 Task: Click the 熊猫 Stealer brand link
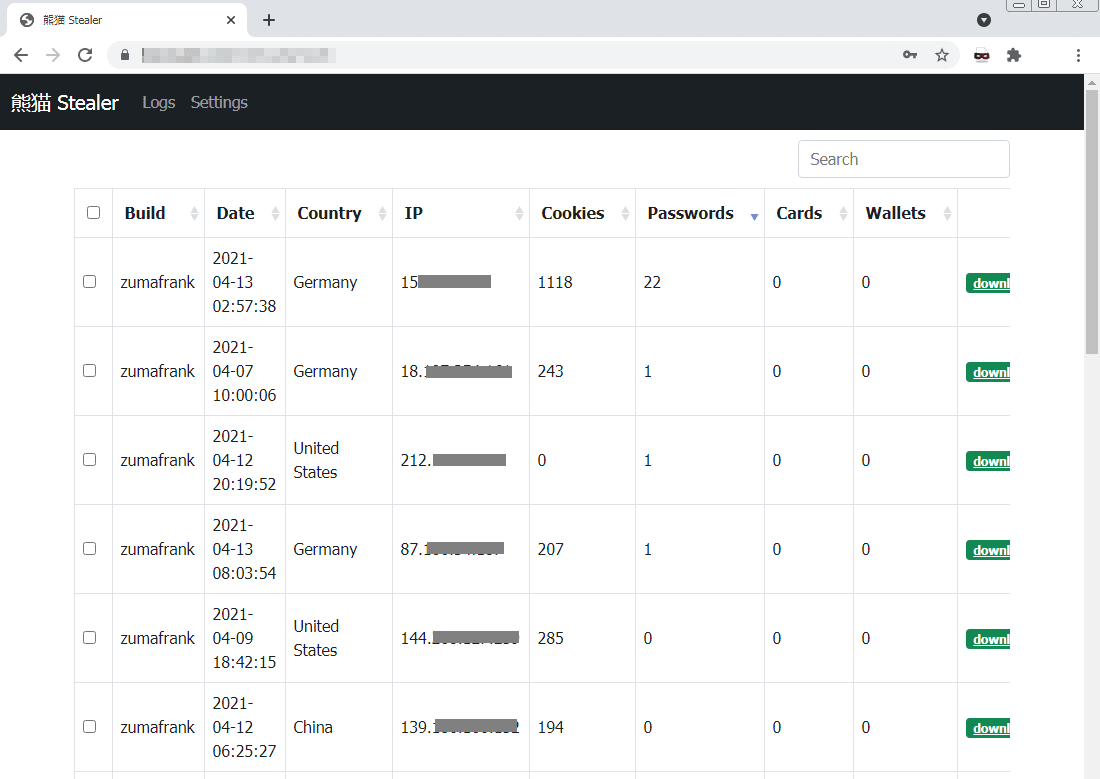(65, 102)
